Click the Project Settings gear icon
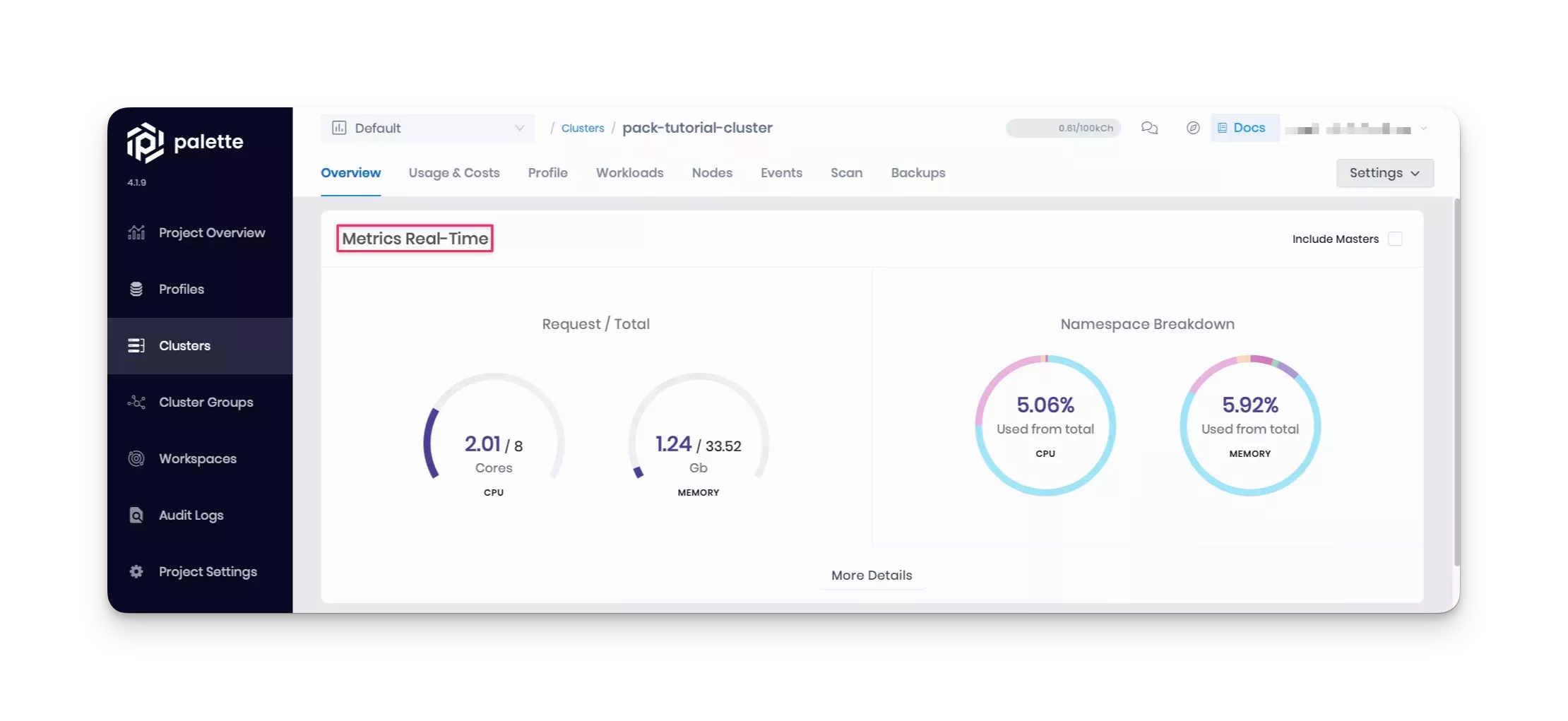Viewport: 1568px width, 721px height. click(136, 571)
